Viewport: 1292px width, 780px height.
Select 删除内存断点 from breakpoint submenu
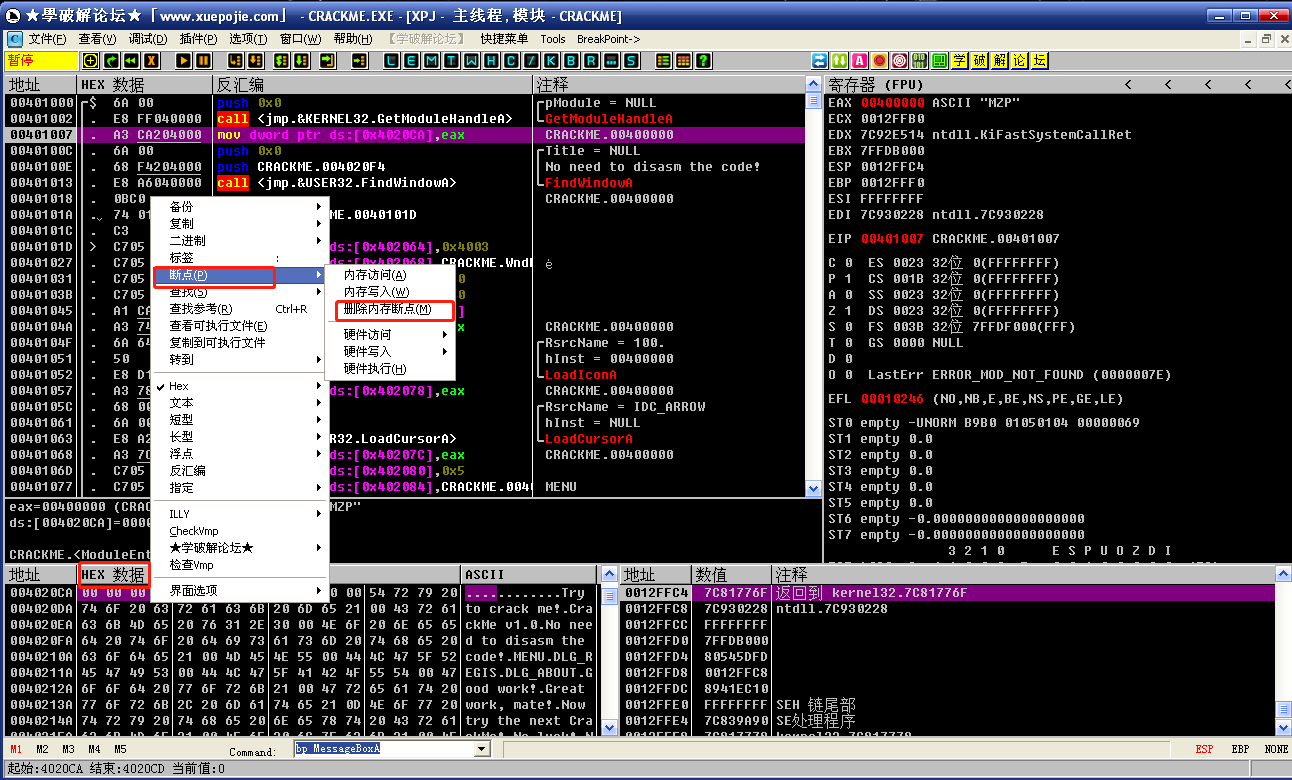tap(388, 309)
